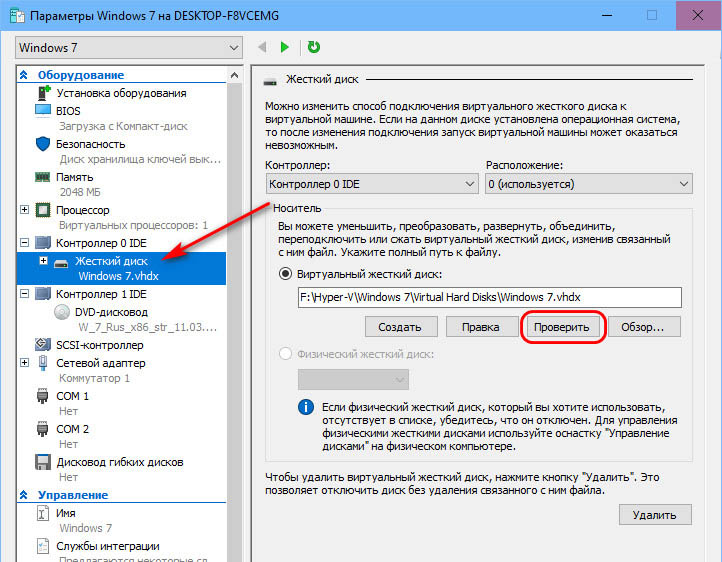The image size is (722, 562).
Task: Click the W_7_Rus_x86_str_11.03 file text
Action: tap(147, 327)
